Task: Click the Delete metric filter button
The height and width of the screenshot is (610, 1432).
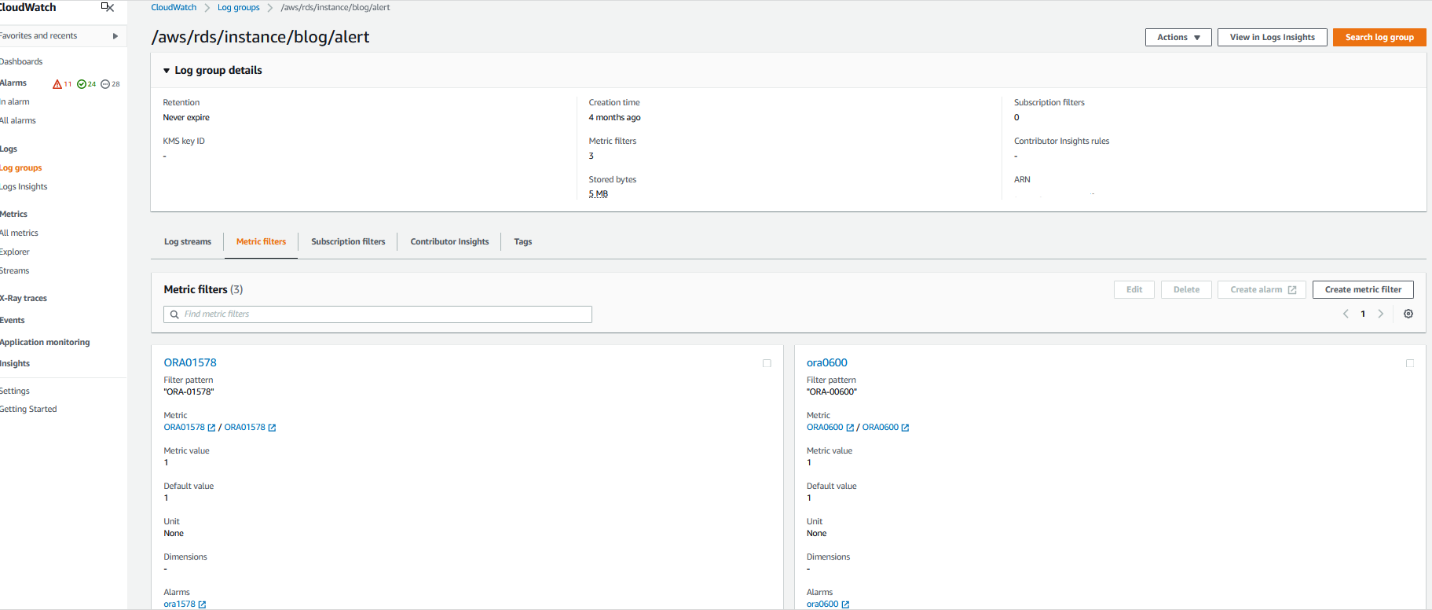Action: pyautogui.click(x=1186, y=289)
